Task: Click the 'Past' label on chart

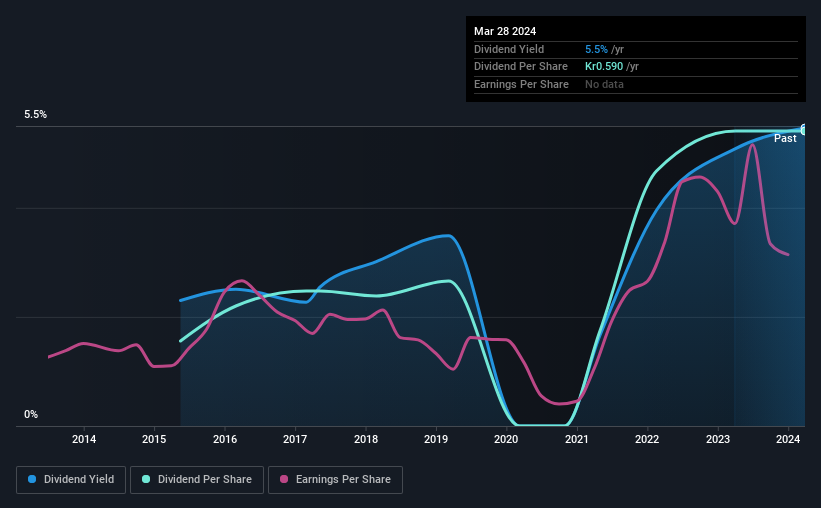Action: click(x=785, y=138)
